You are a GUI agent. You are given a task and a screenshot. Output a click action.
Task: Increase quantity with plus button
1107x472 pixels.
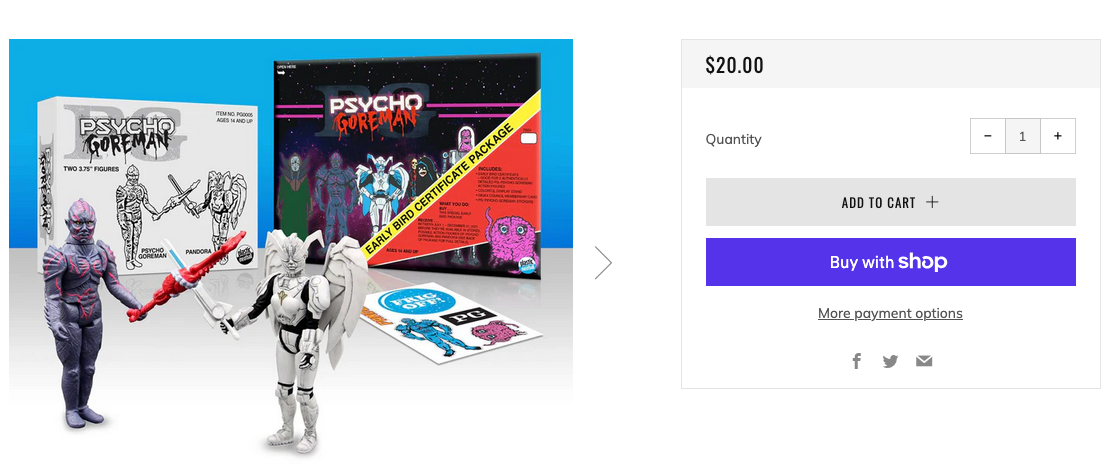(x=1058, y=136)
